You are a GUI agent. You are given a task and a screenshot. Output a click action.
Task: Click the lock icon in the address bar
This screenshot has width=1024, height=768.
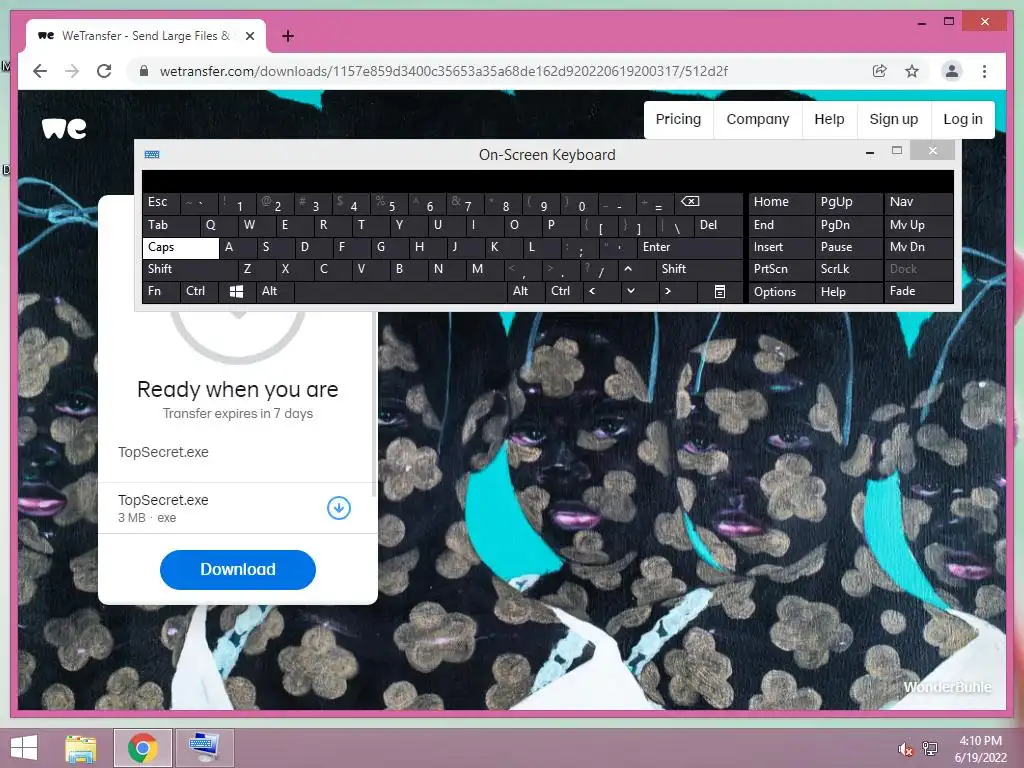144,71
